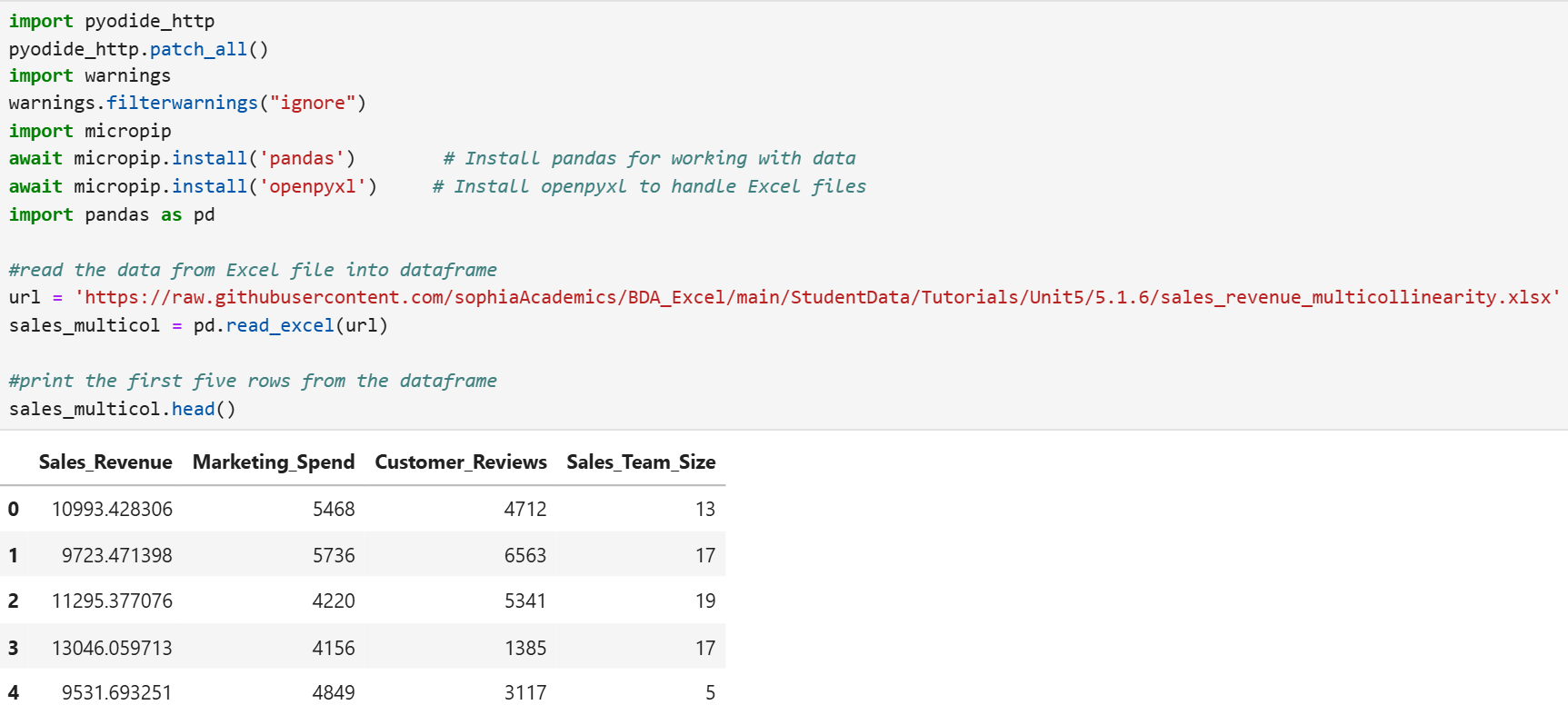Click the 13046.059713 revenue cell
1568x715 pixels.
point(112,649)
